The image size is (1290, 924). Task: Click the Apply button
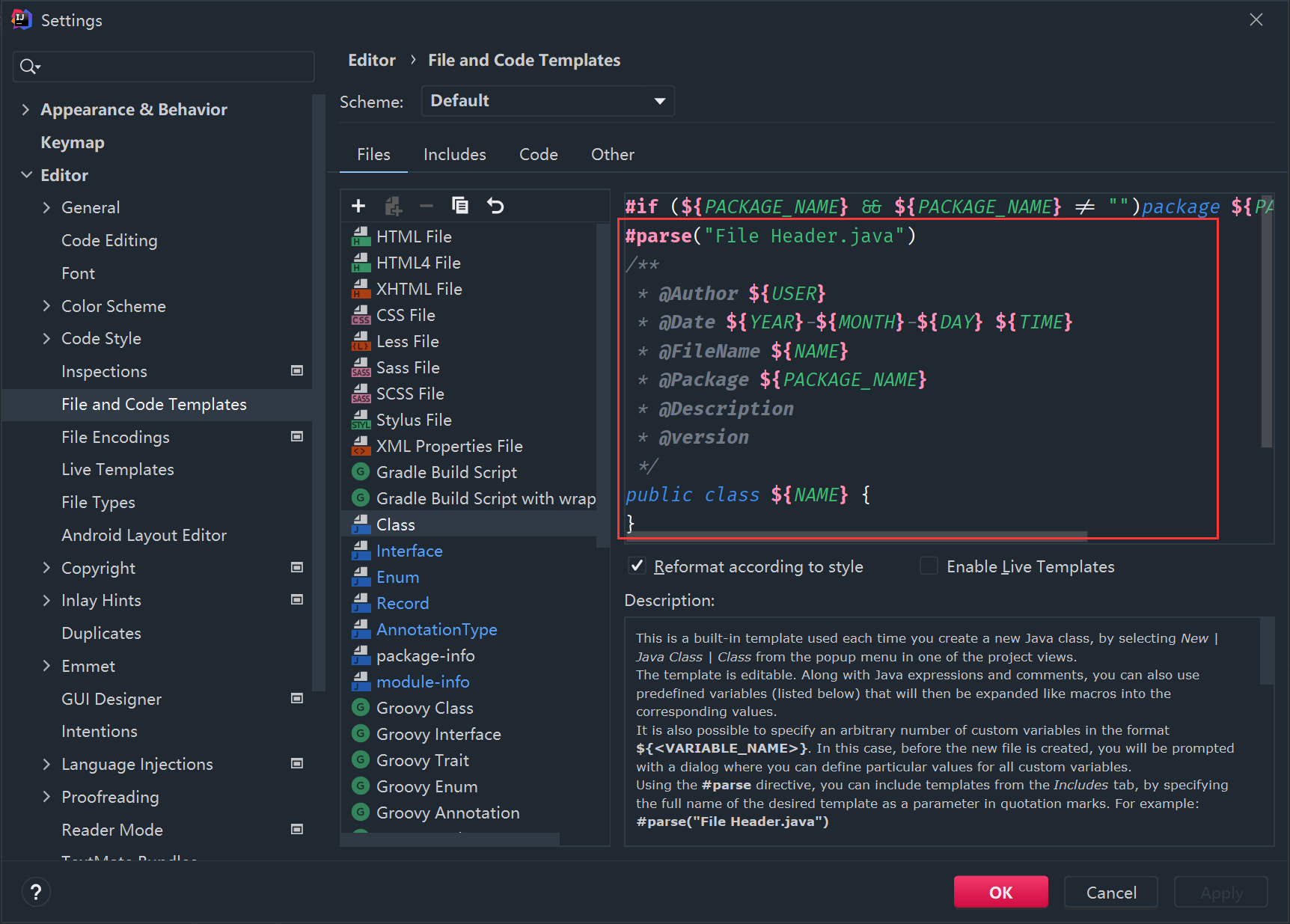[x=1221, y=892]
